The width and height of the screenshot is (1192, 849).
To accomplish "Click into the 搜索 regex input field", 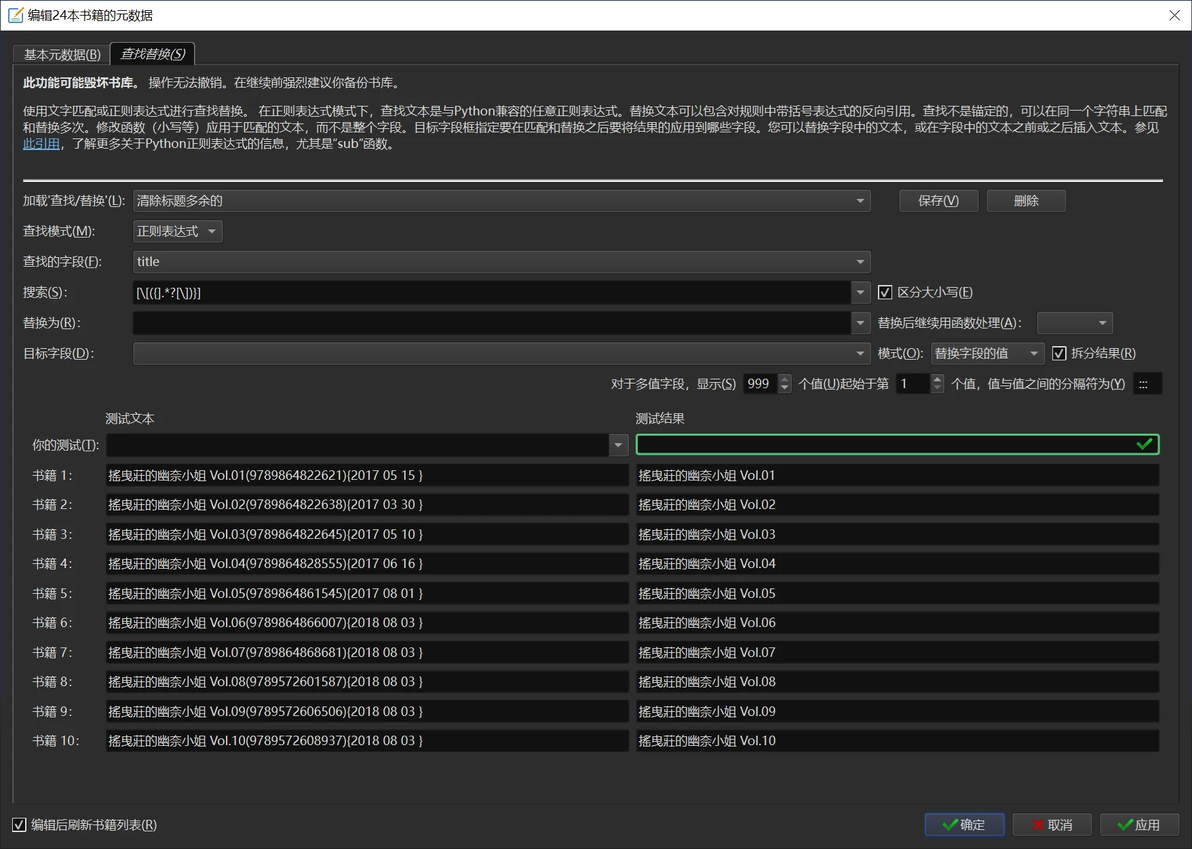I will (492, 293).
